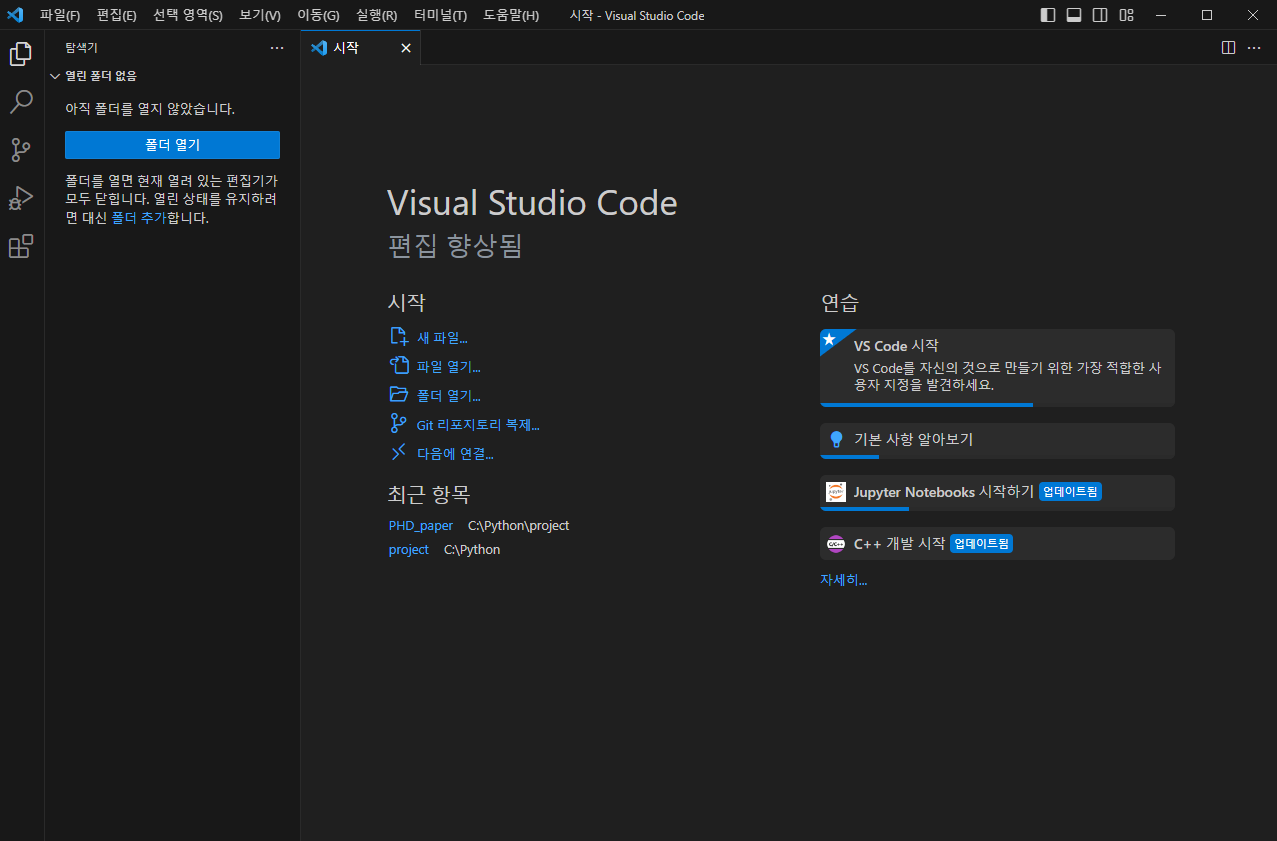
Task: Click the VS Code logo in title bar
Action: pos(15,15)
